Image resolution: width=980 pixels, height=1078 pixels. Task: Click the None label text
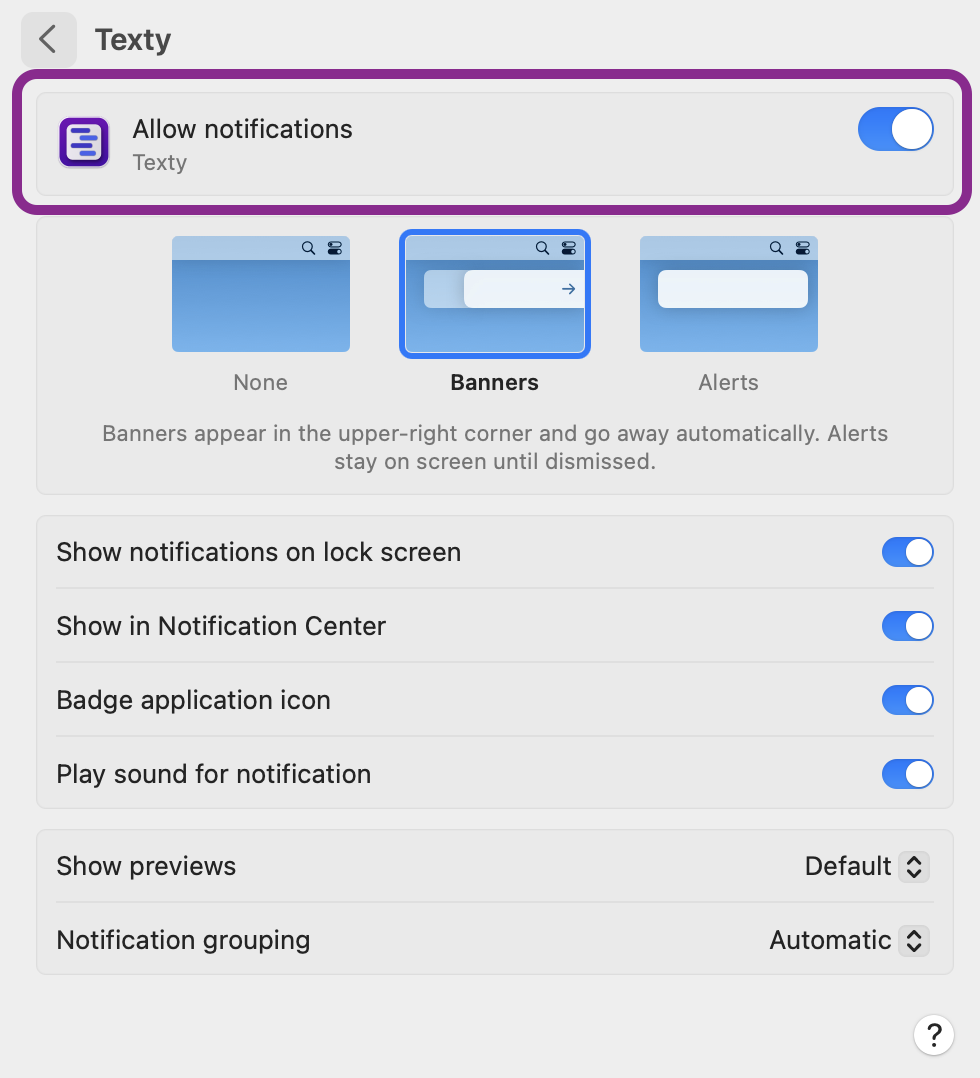click(x=261, y=382)
